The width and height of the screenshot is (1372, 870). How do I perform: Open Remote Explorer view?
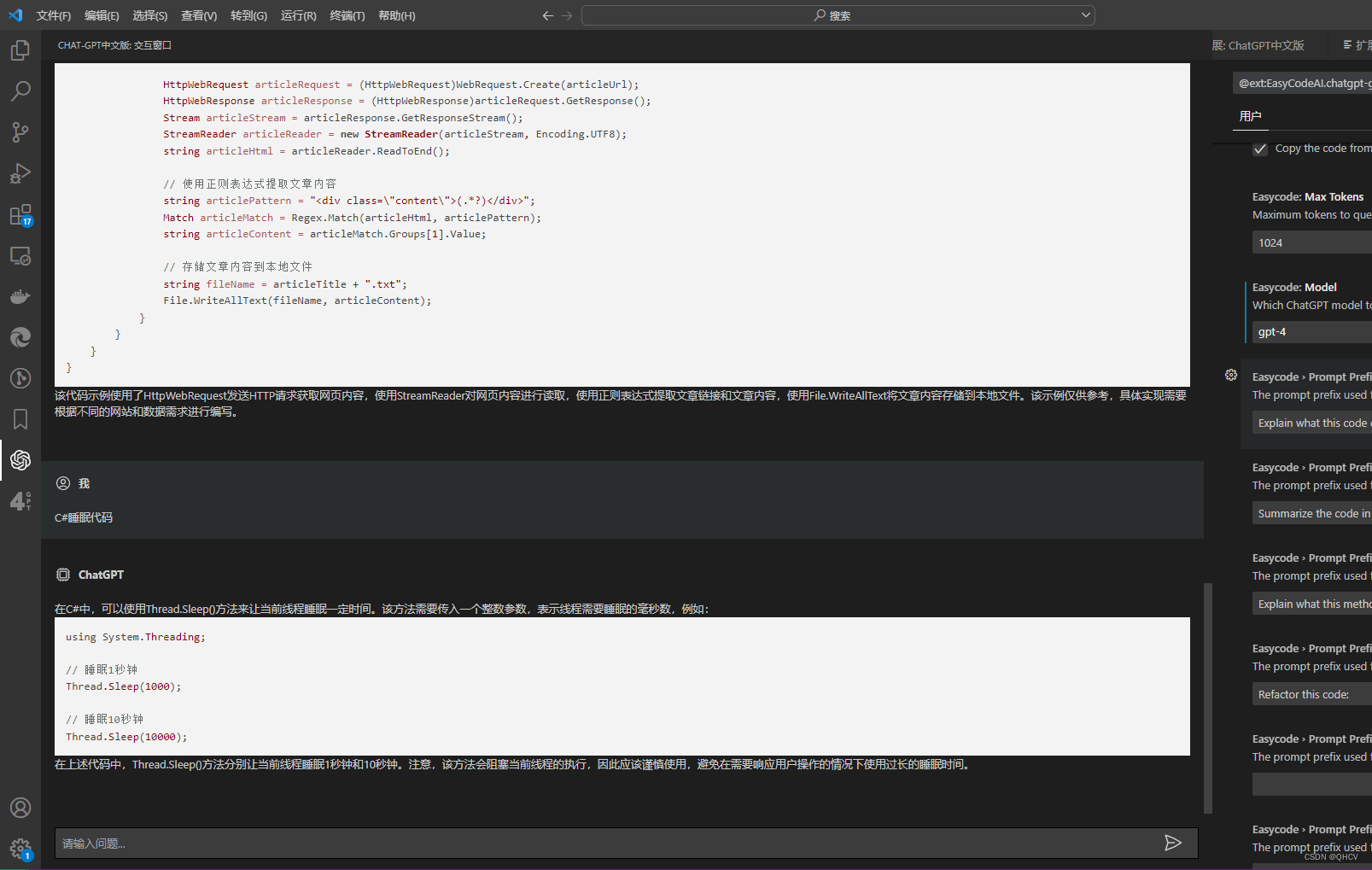[x=20, y=255]
